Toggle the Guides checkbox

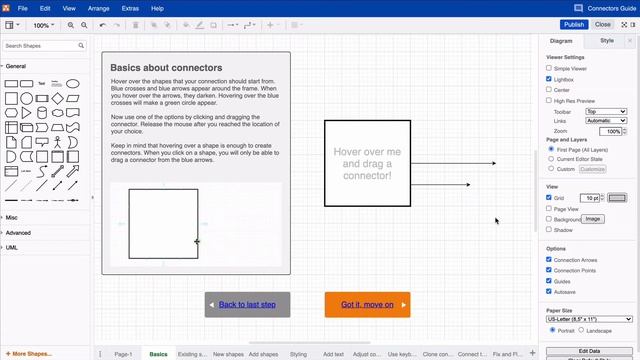pyautogui.click(x=549, y=281)
